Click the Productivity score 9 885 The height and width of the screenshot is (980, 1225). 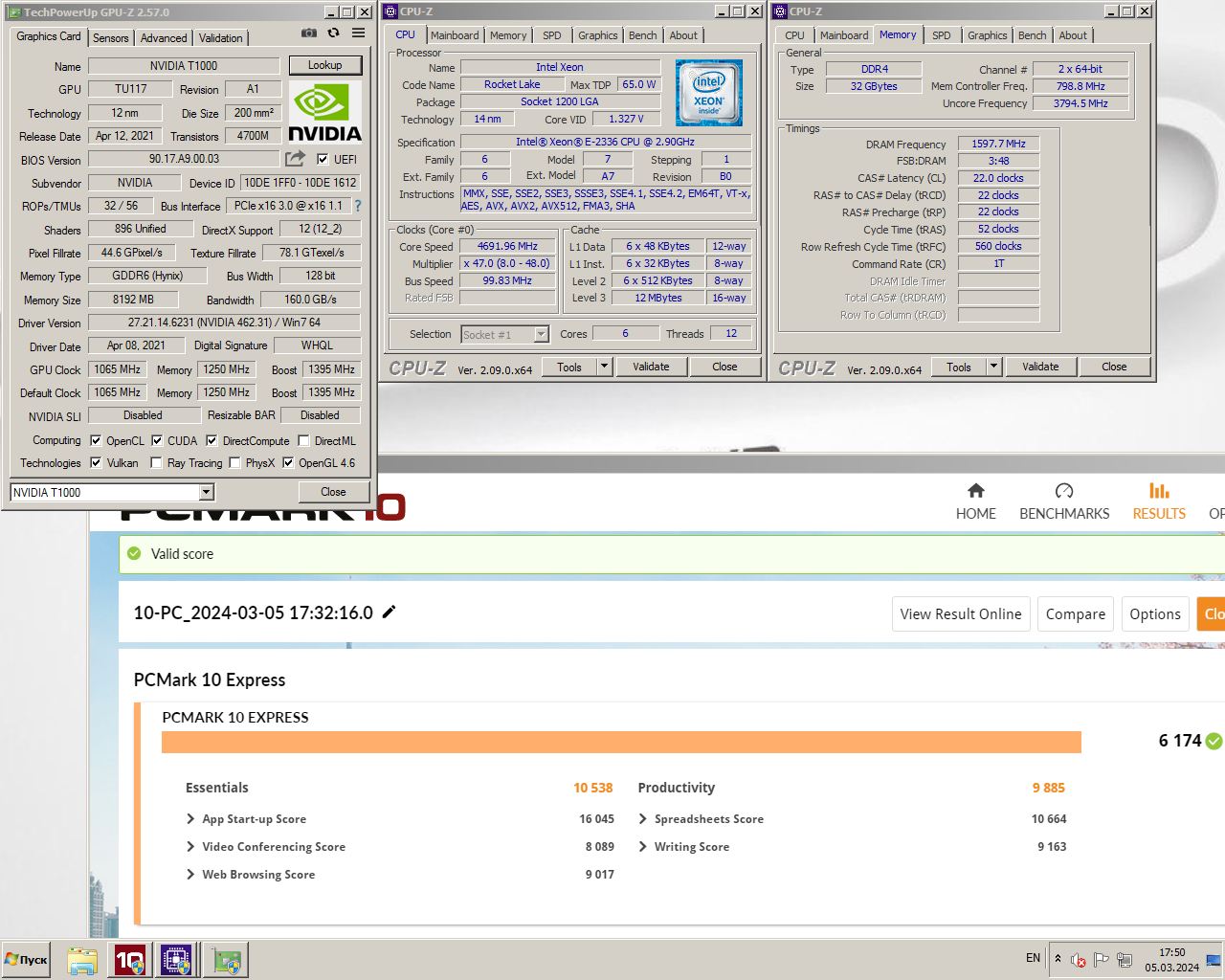tap(1049, 788)
